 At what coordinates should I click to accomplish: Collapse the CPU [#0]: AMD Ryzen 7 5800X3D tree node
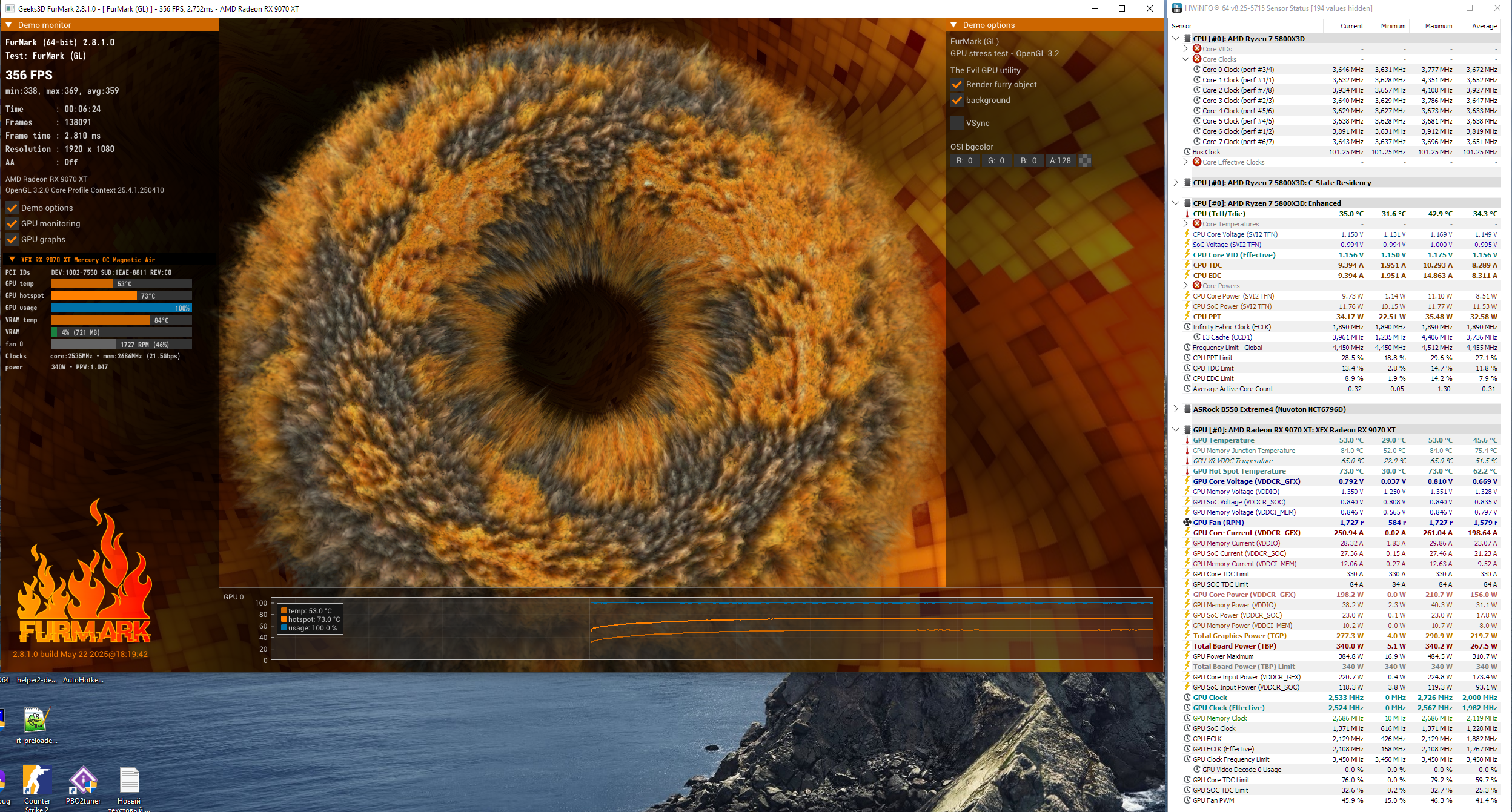(1176, 38)
